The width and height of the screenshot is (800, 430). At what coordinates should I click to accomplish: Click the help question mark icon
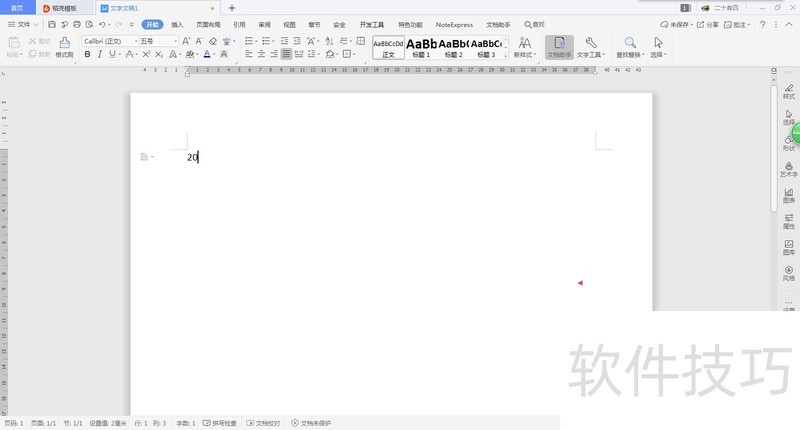(762, 24)
